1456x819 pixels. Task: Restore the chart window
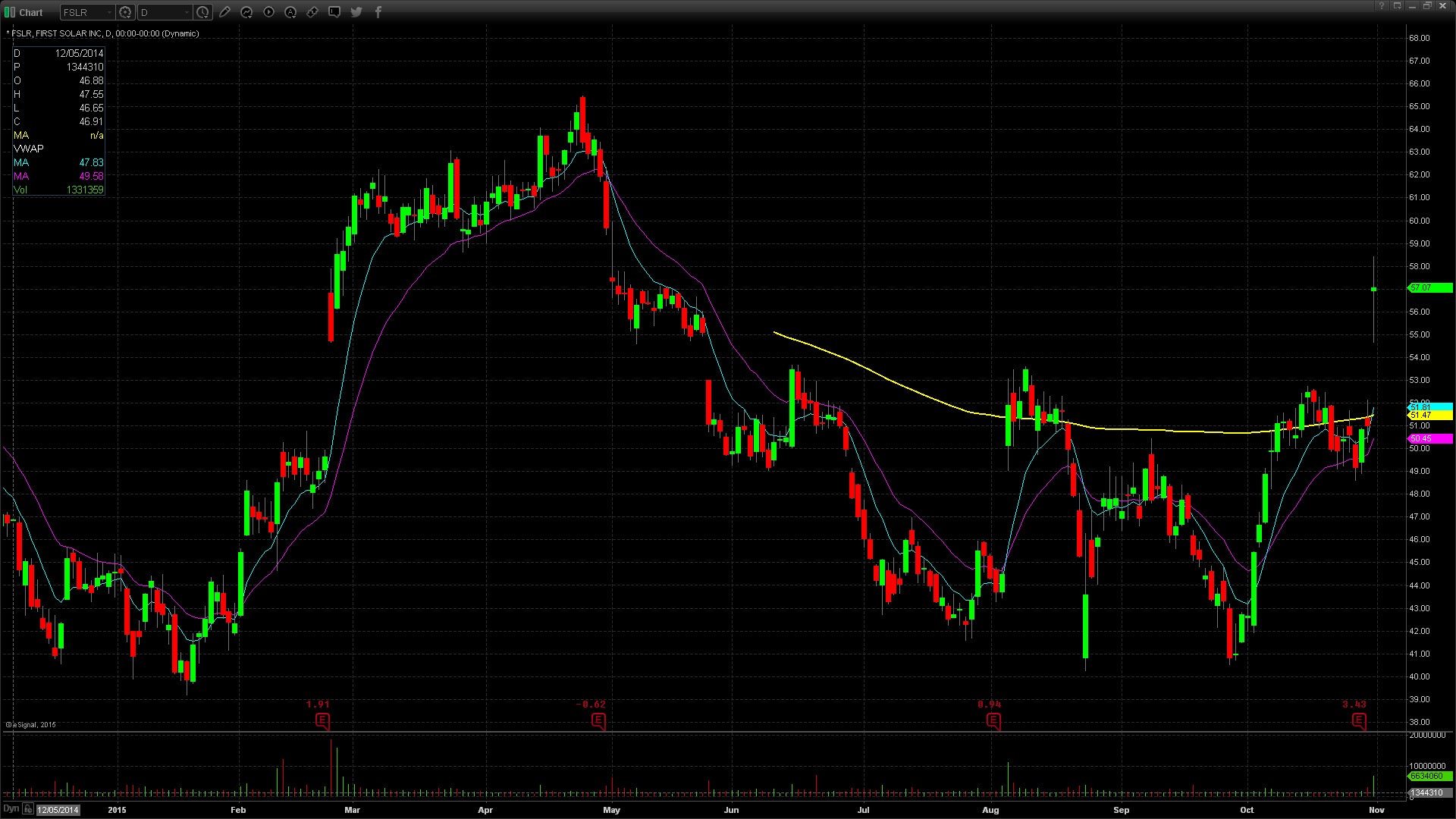(x=1427, y=6)
